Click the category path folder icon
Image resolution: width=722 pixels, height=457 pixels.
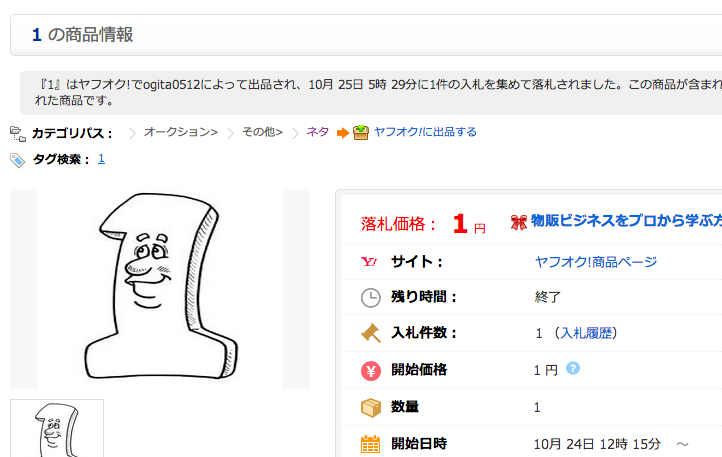(18, 134)
